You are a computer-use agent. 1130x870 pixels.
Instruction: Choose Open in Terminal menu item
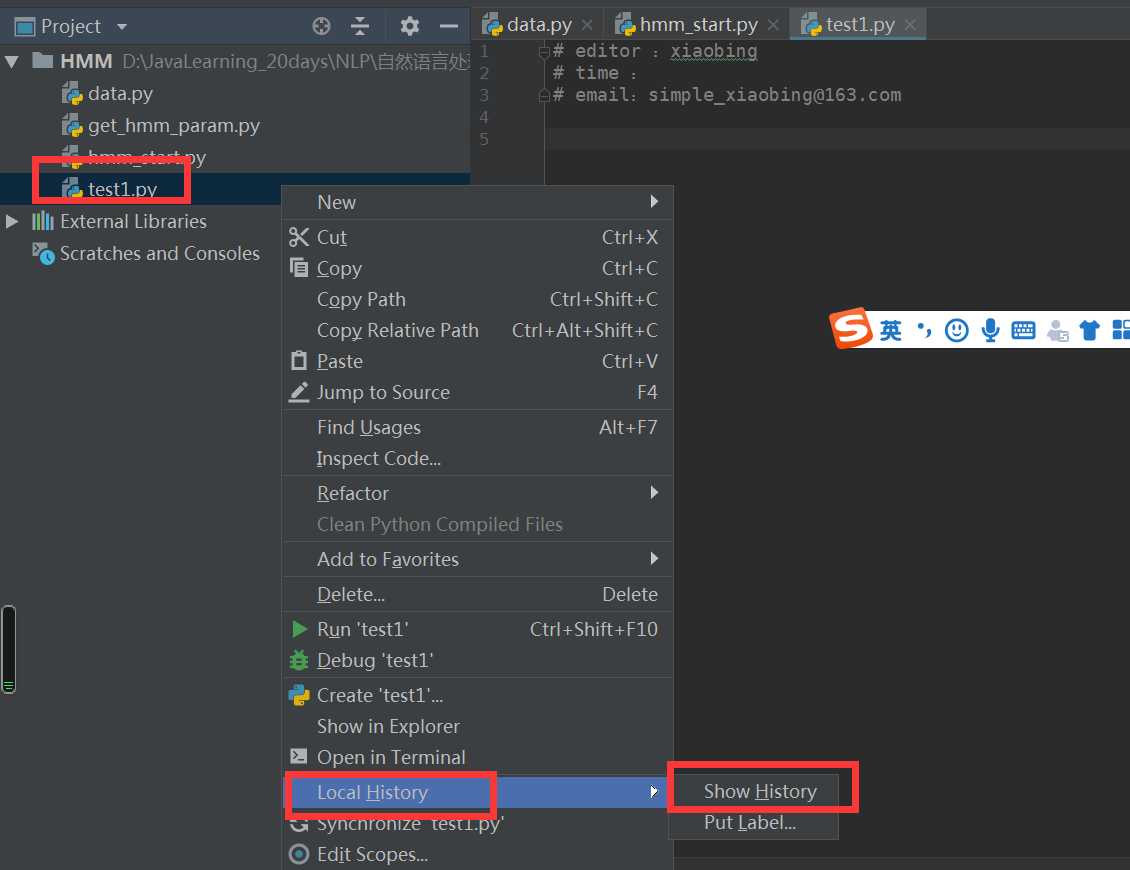click(477, 758)
